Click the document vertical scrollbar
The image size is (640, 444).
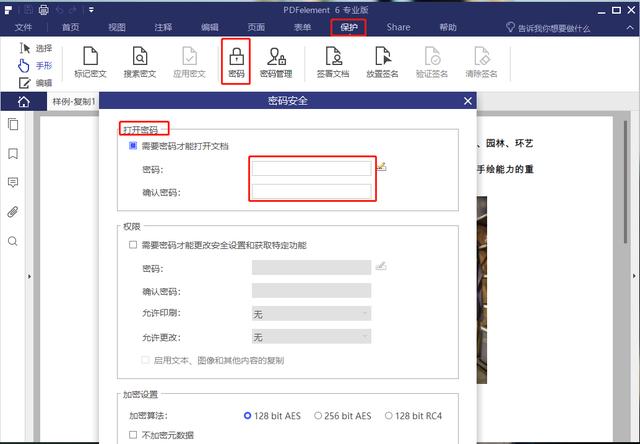(x=626, y=182)
